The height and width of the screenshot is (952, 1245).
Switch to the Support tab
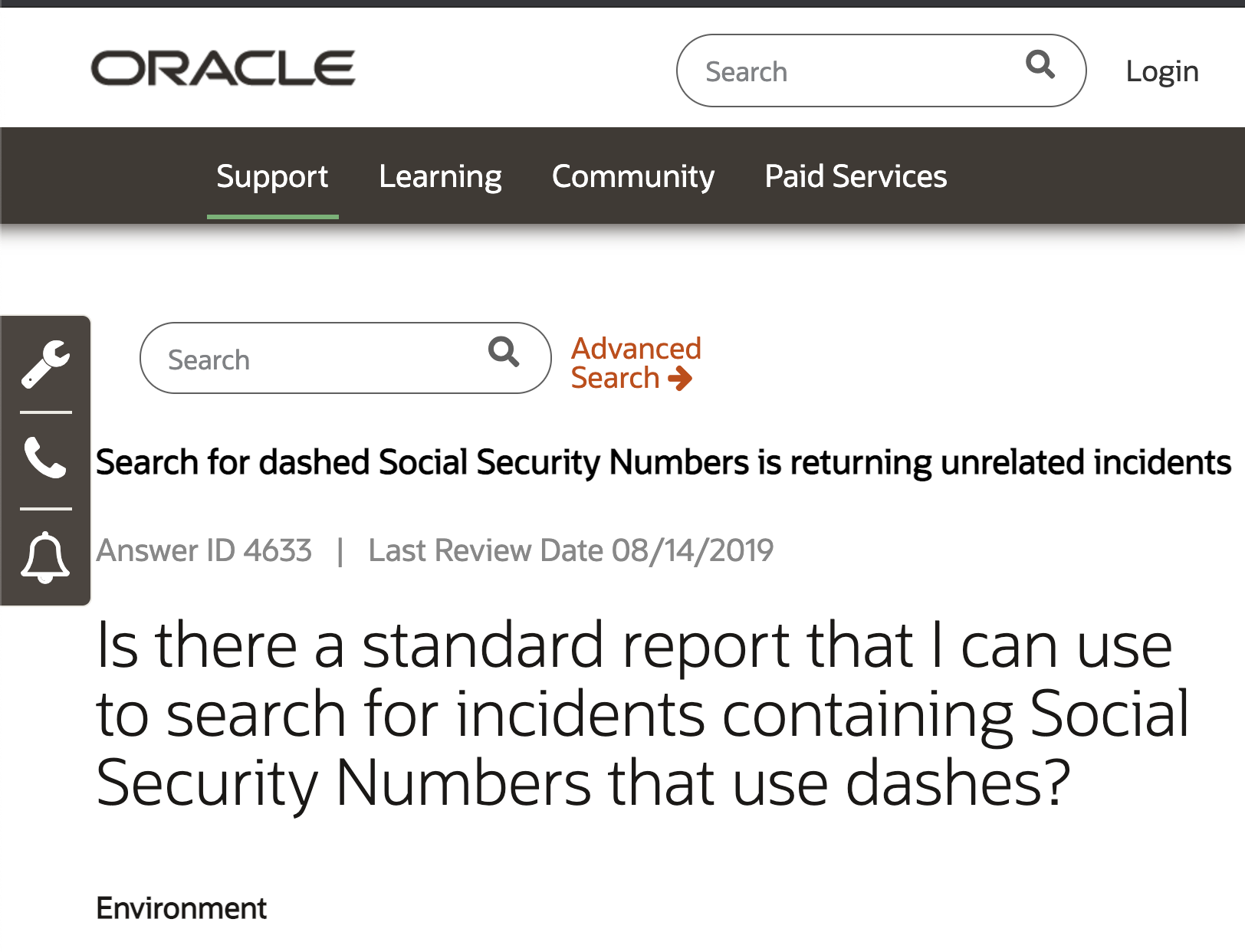coord(272,177)
